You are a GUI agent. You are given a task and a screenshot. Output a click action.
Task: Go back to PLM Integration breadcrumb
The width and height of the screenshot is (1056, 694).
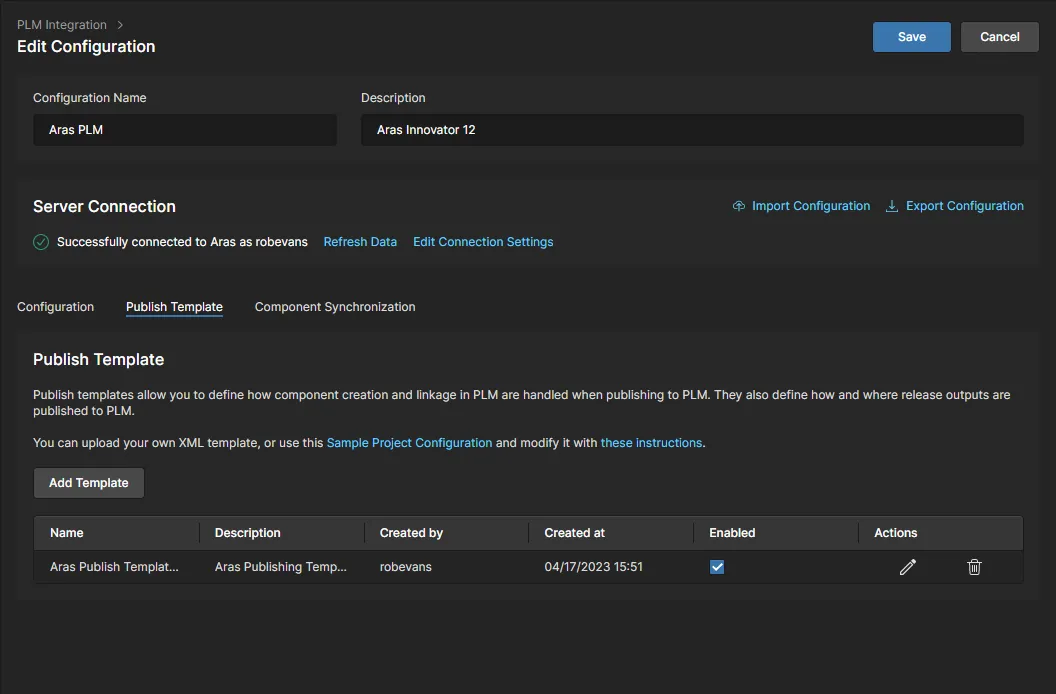(x=62, y=25)
